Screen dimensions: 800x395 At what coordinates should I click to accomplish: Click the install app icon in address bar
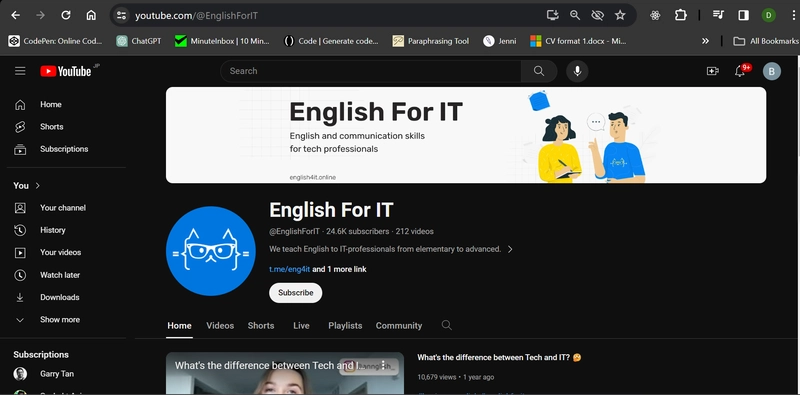553,15
